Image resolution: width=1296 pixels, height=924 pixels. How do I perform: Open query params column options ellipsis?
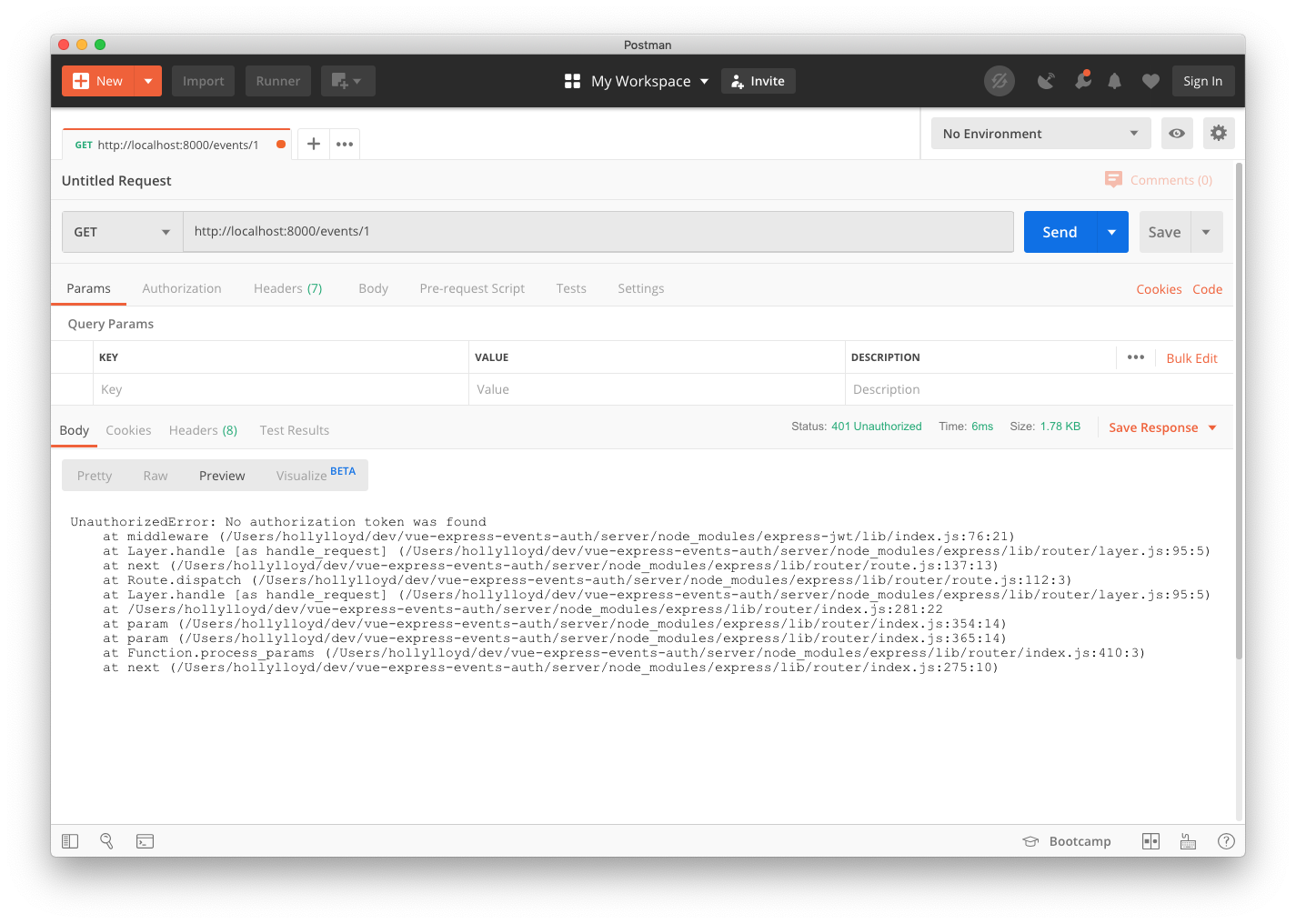coord(1136,357)
